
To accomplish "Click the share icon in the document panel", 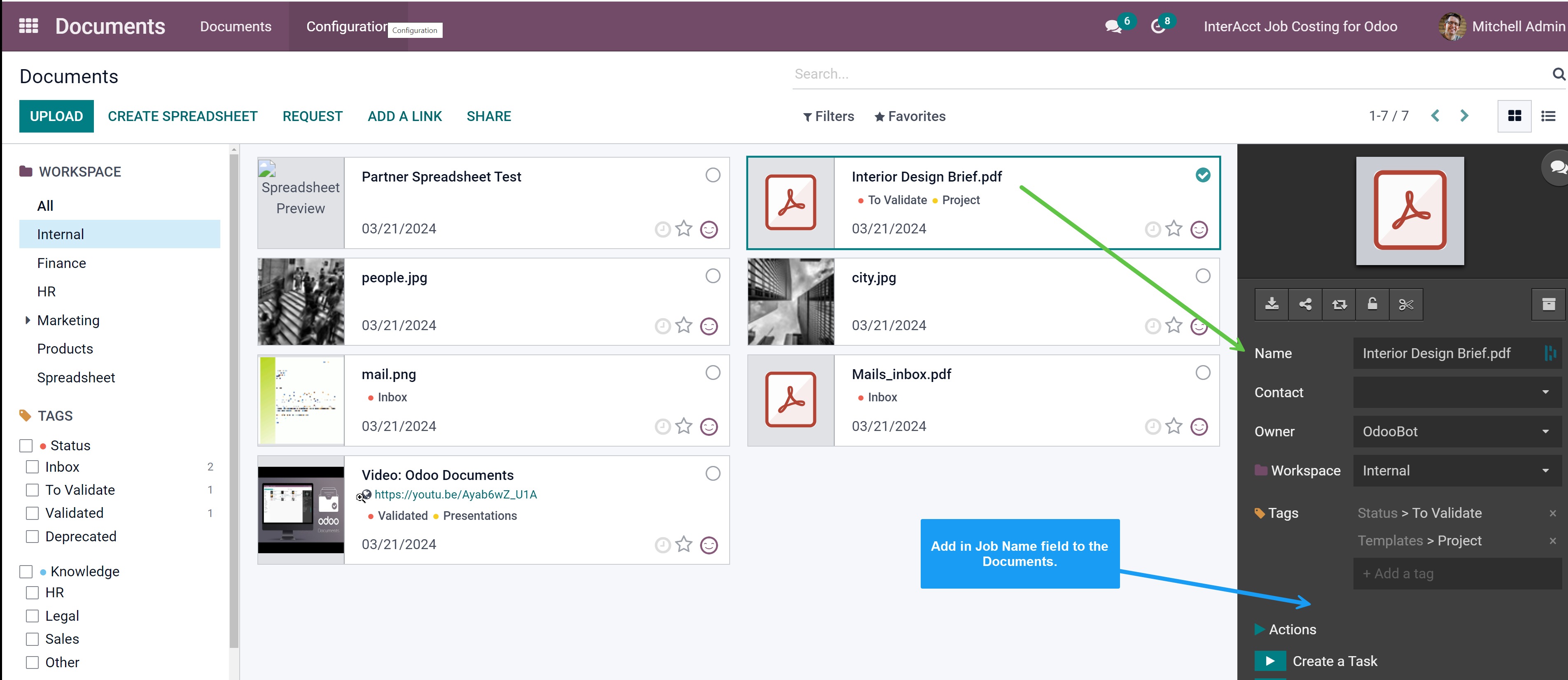I will pos(1305,304).
